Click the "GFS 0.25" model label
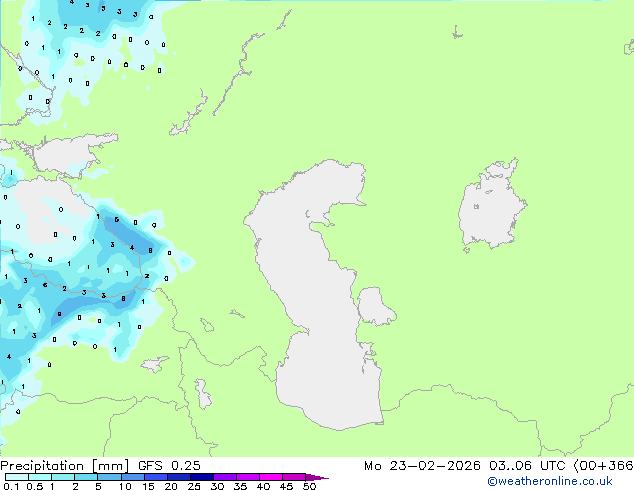The width and height of the screenshot is (634, 490). (x=169, y=466)
